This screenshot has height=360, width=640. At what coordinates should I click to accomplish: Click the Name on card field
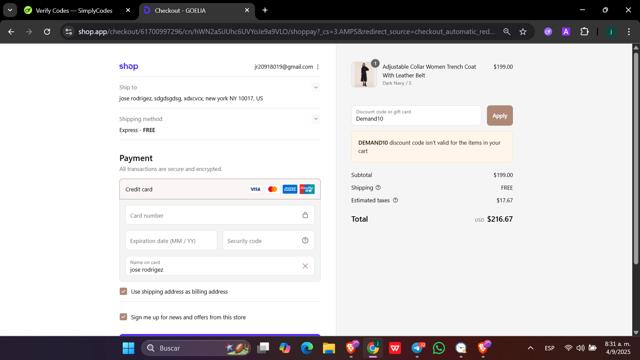point(220,266)
